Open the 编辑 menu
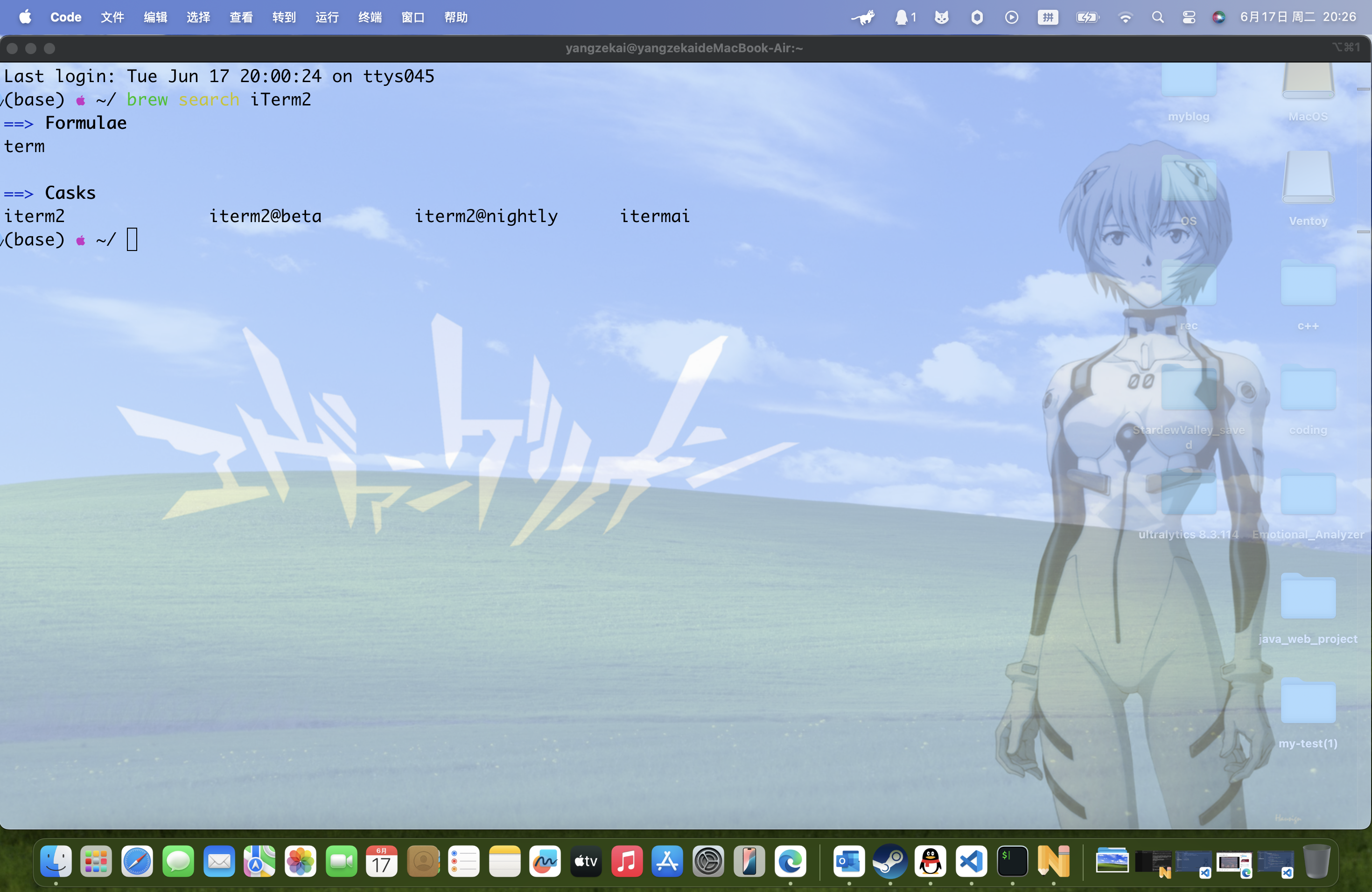 pyautogui.click(x=155, y=17)
